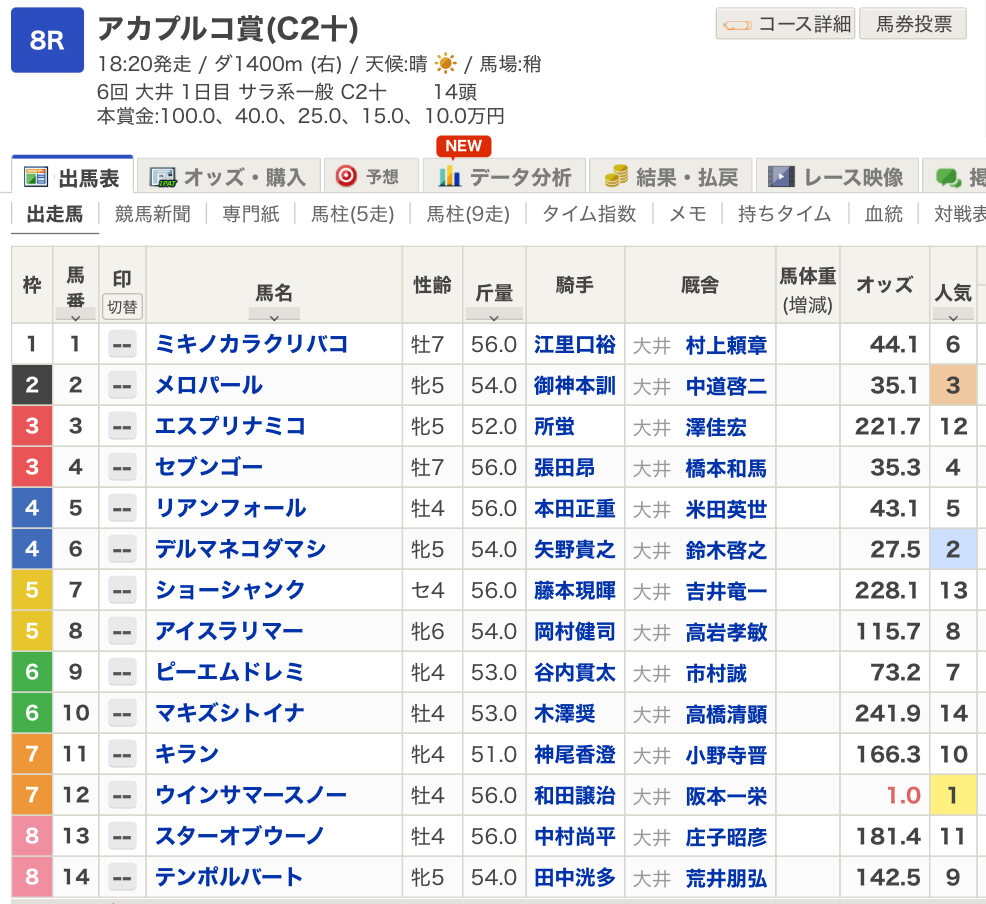Switch to the 馬柱(5走) sub-tab

pos(352,213)
